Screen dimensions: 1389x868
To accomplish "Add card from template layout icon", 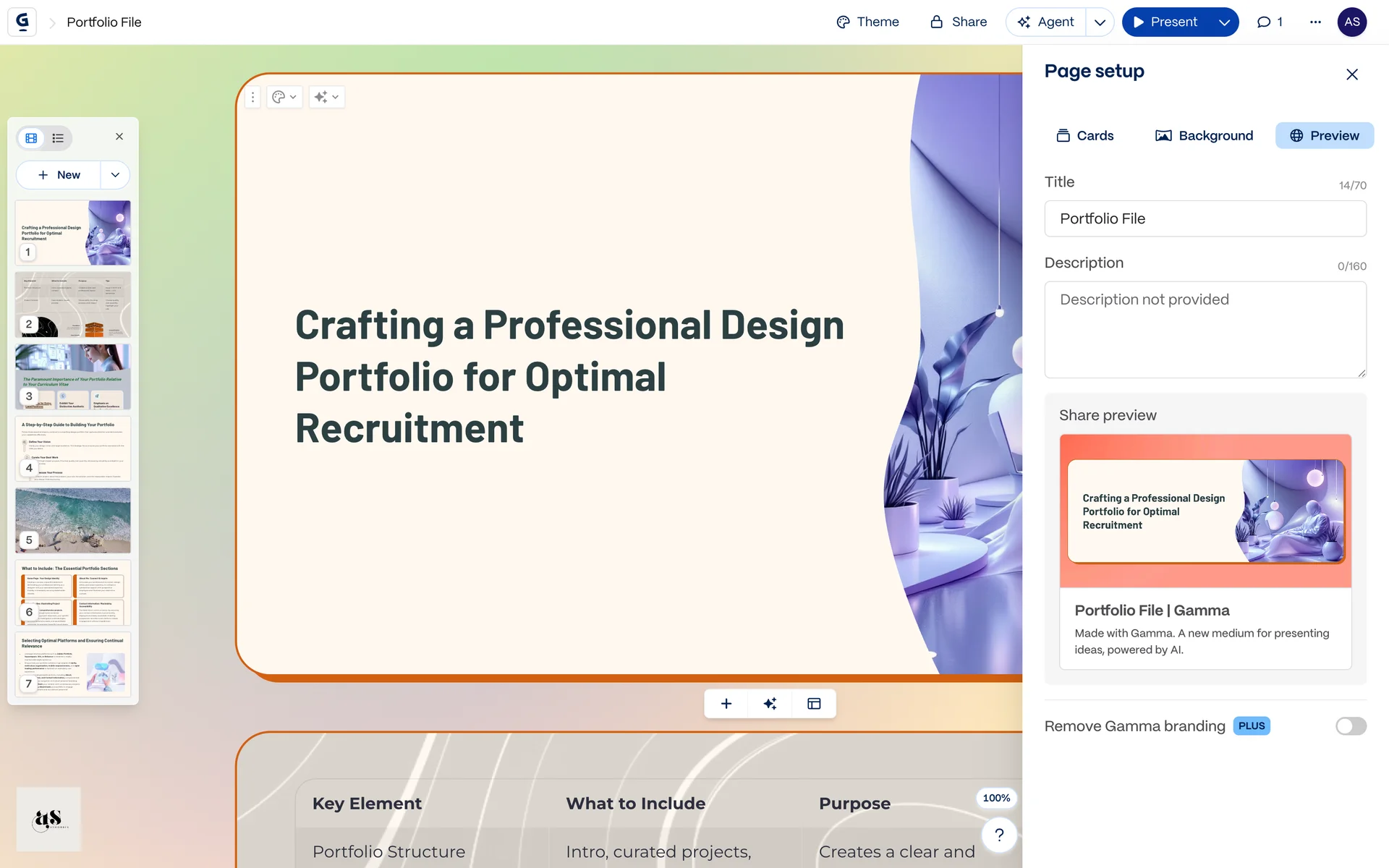I will [814, 703].
